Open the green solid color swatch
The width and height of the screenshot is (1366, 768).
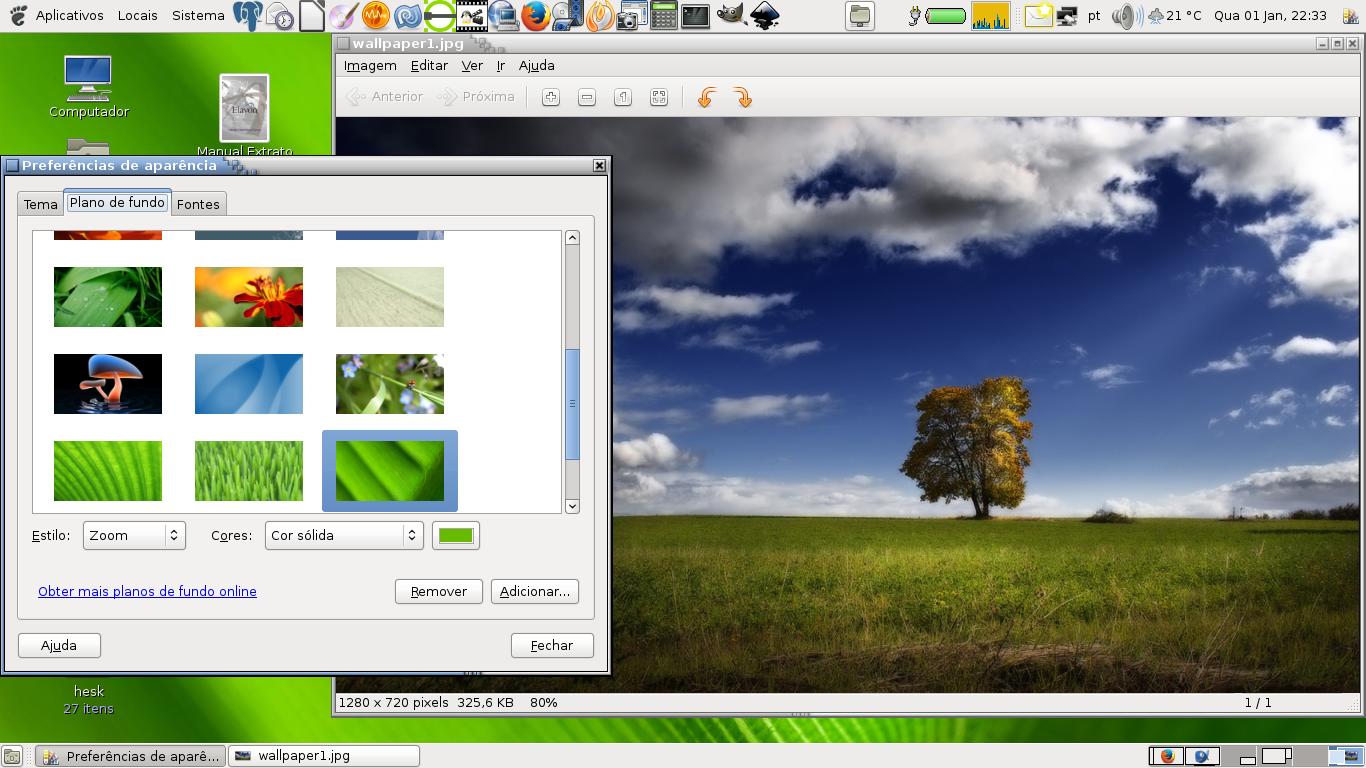click(x=456, y=535)
